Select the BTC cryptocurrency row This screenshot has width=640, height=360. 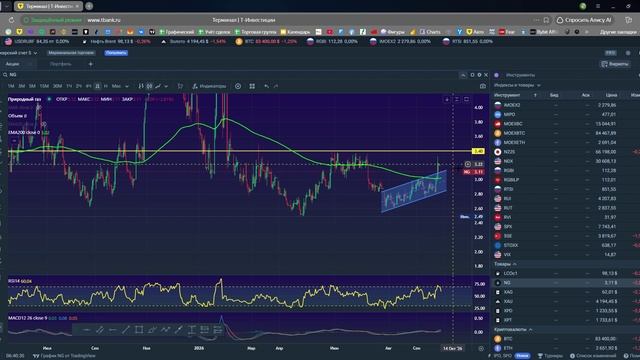pyautogui.click(x=566, y=339)
